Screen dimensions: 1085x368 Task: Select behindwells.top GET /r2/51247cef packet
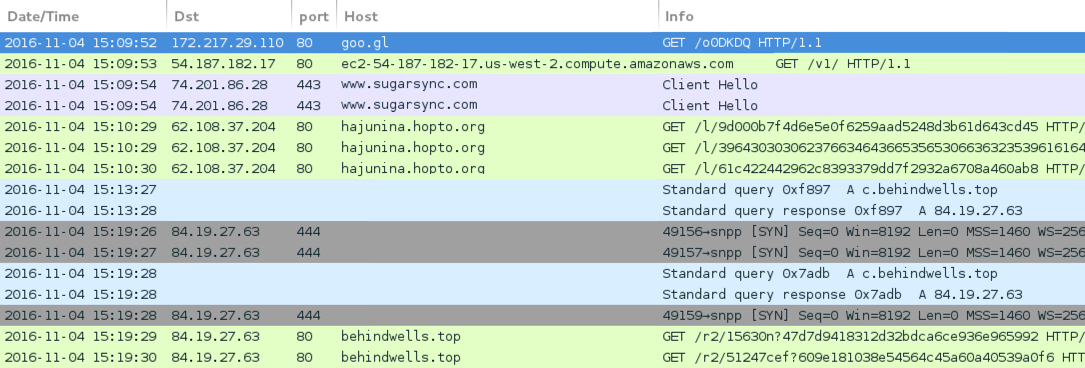[542, 358]
